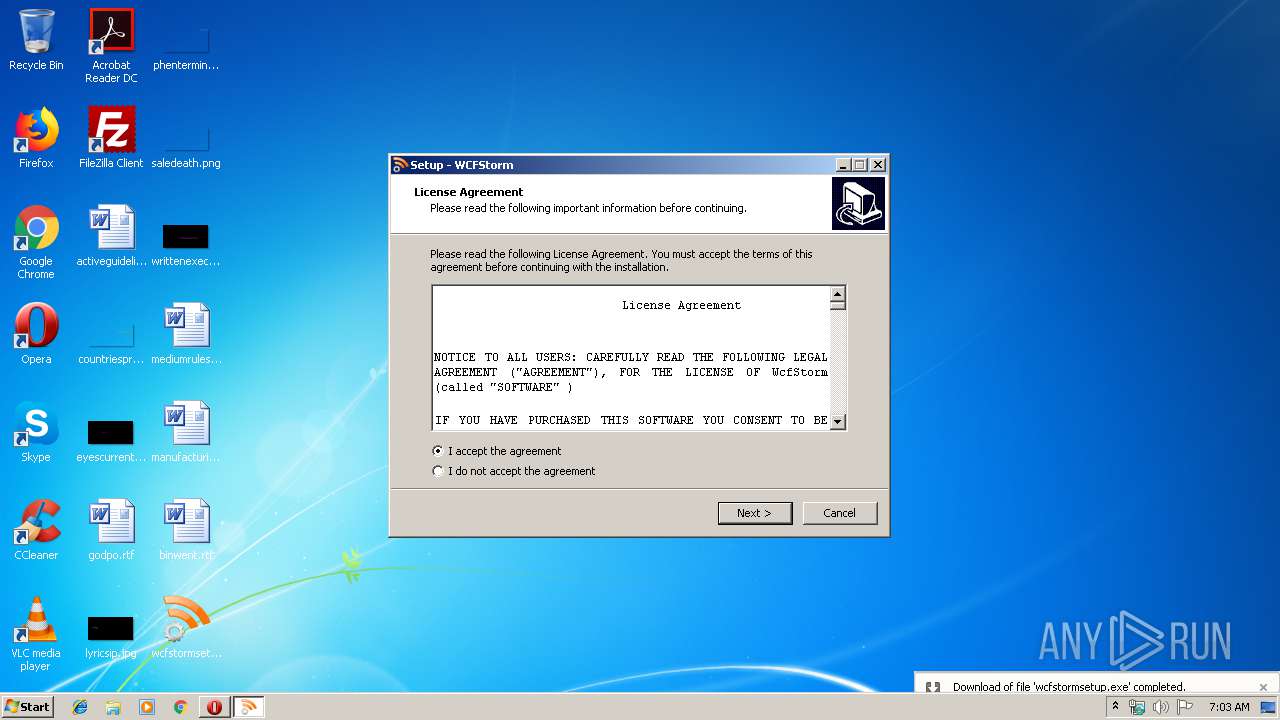1280x720 pixels.
Task: Launch CCleaner desktop shortcut
Action: 36,530
